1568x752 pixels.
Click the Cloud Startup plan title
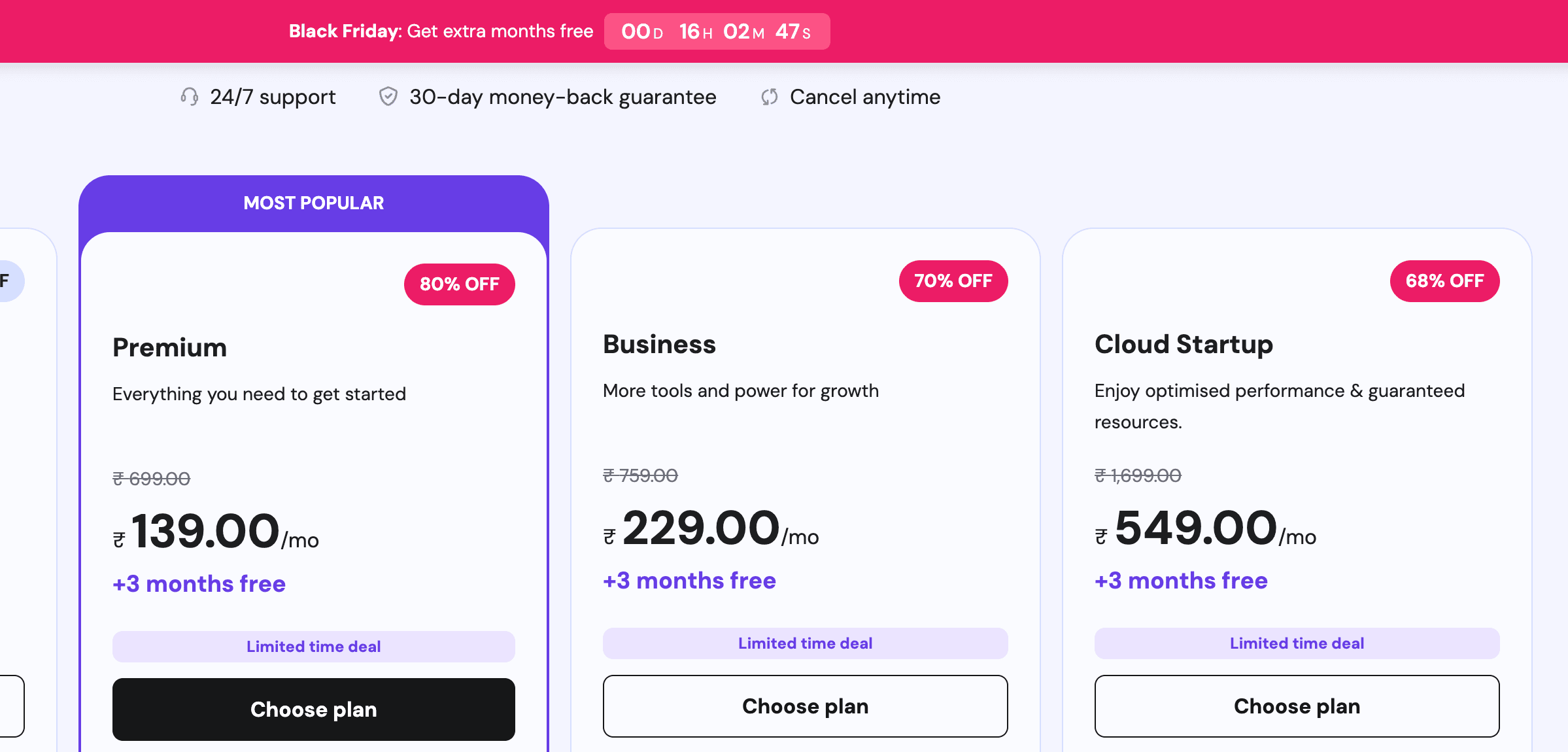tap(1184, 344)
